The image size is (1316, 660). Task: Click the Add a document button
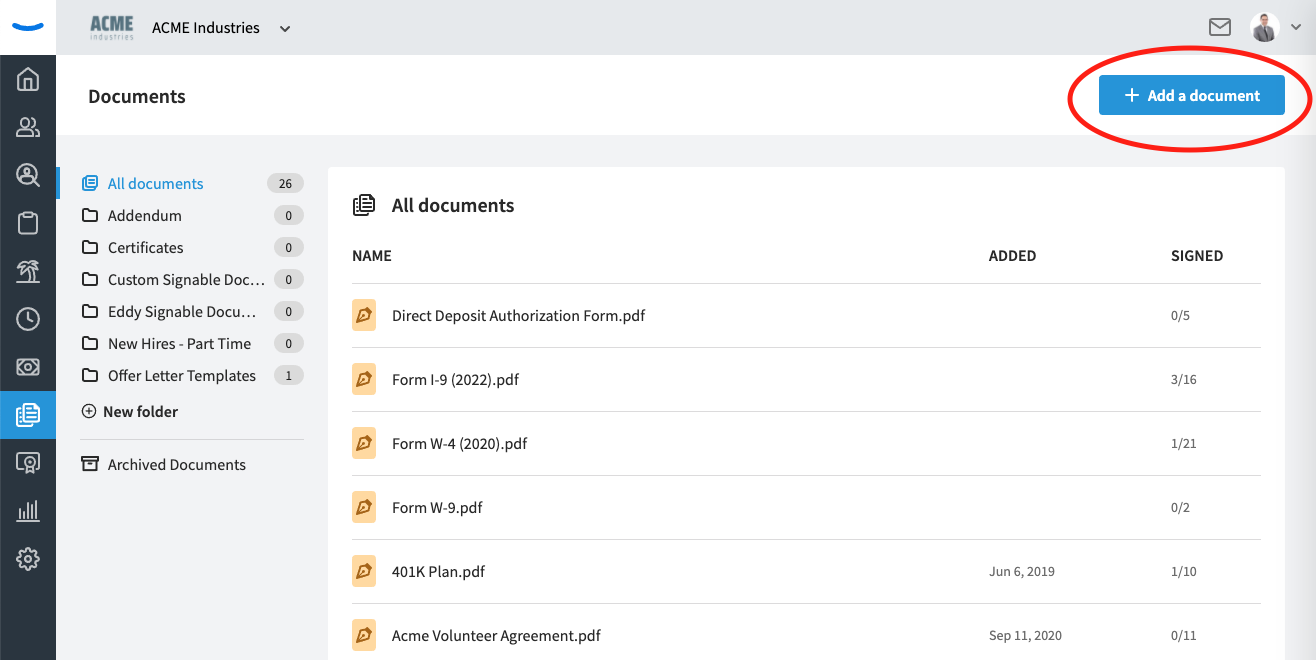click(x=1191, y=94)
